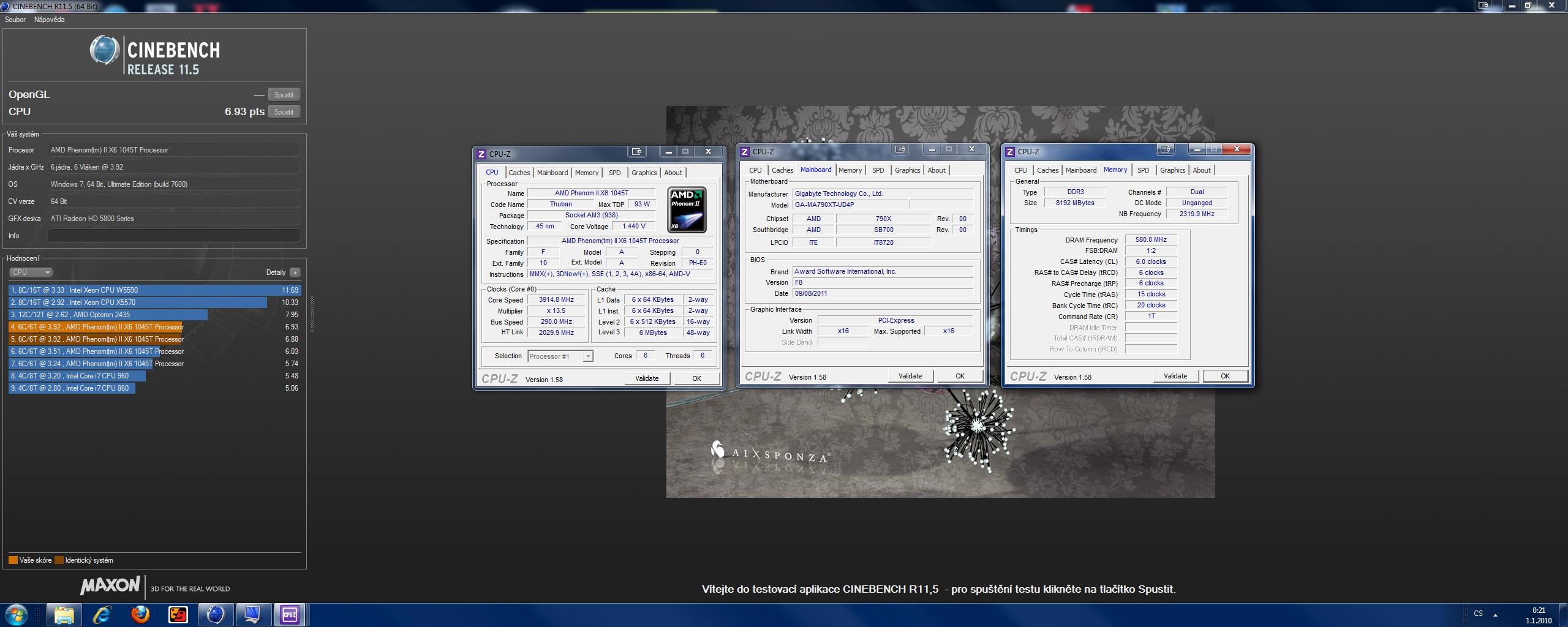This screenshot has width=1568, height=627.
Task: Click the monitor icon in taskbar
Action: (x=253, y=614)
